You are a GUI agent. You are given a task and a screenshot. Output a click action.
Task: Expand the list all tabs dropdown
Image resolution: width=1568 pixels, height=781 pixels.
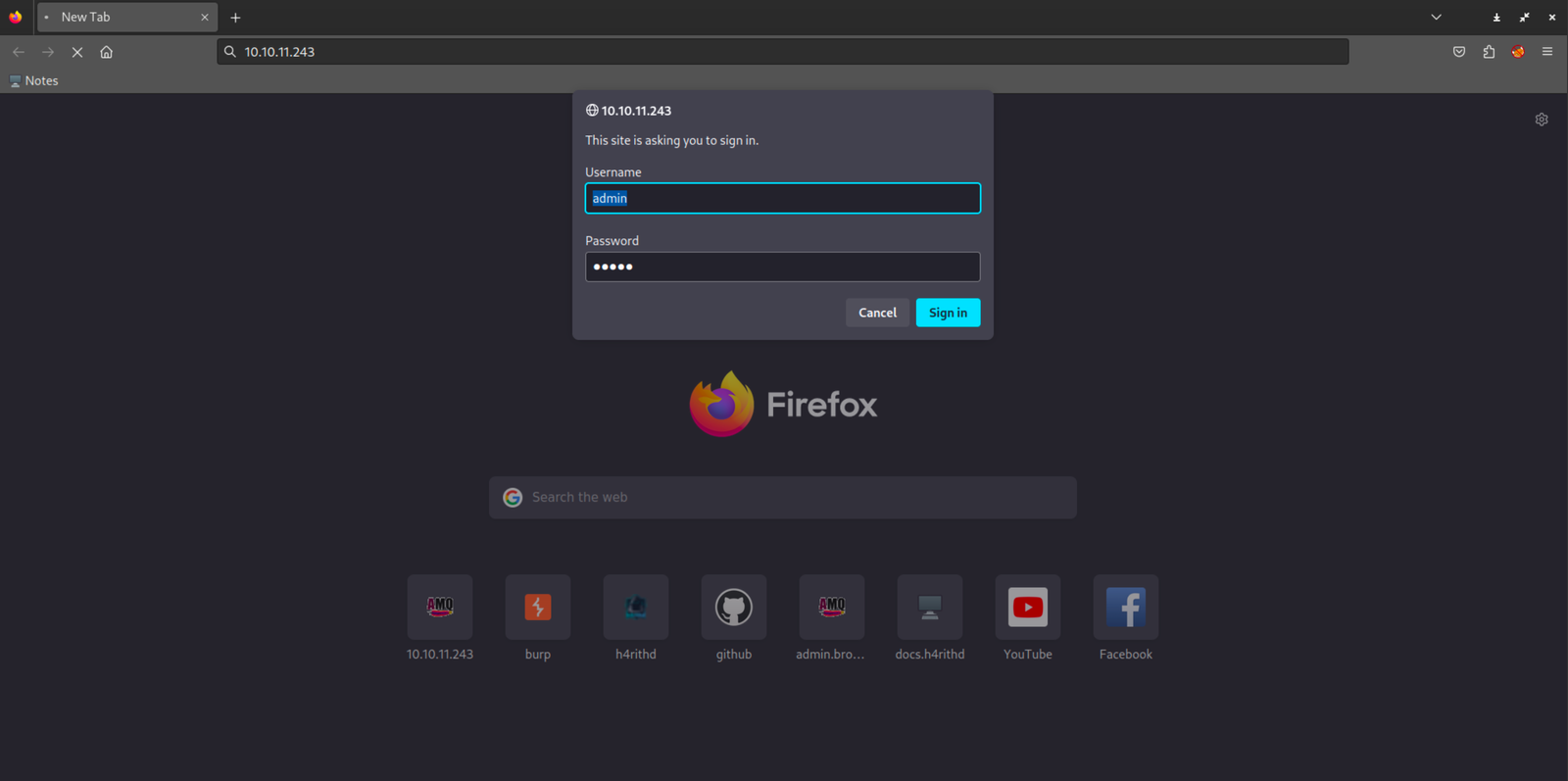pyautogui.click(x=1436, y=17)
